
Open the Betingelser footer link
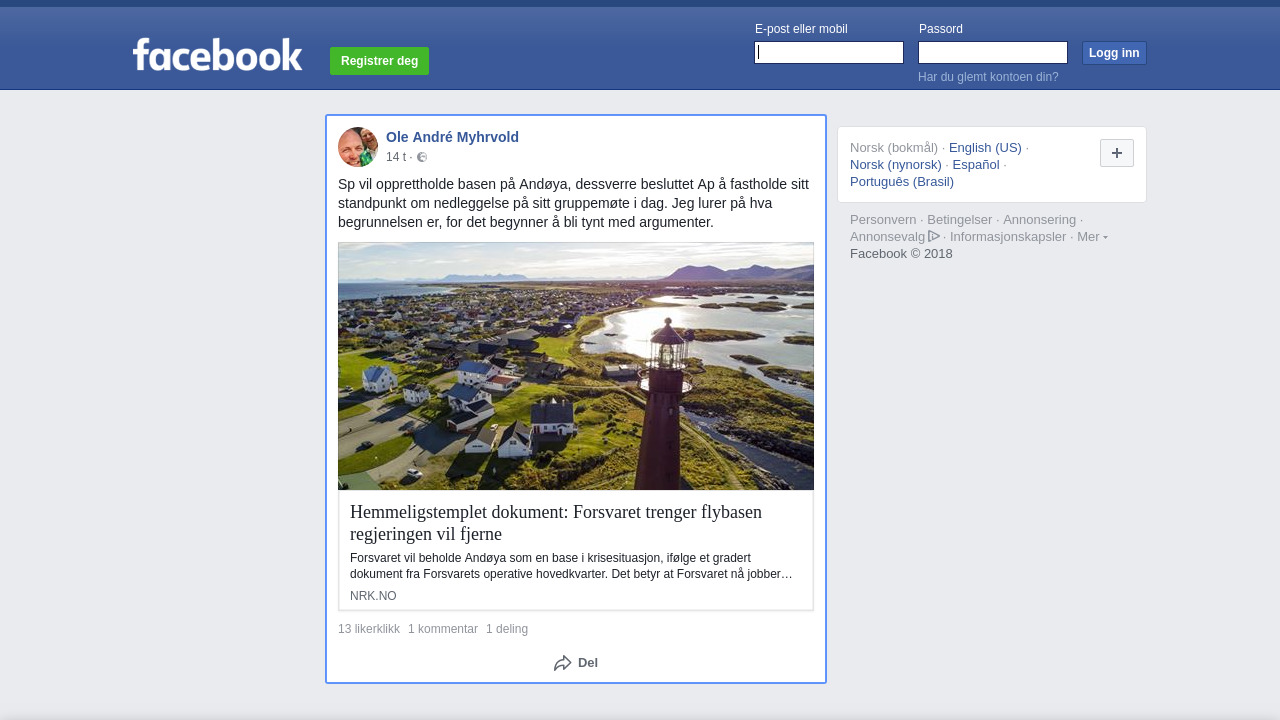click(x=960, y=220)
